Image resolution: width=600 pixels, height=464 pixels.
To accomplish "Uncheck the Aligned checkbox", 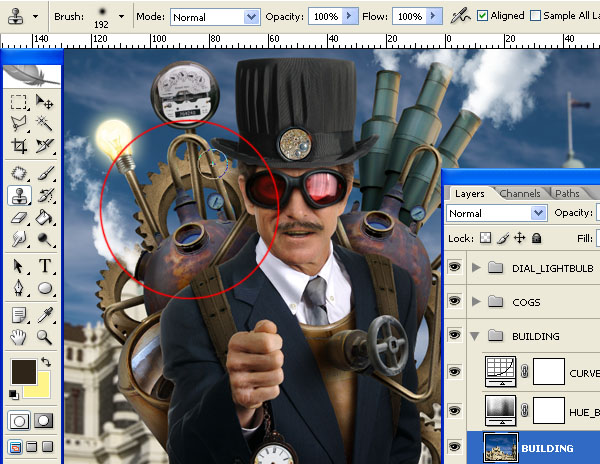I will (x=482, y=16).
